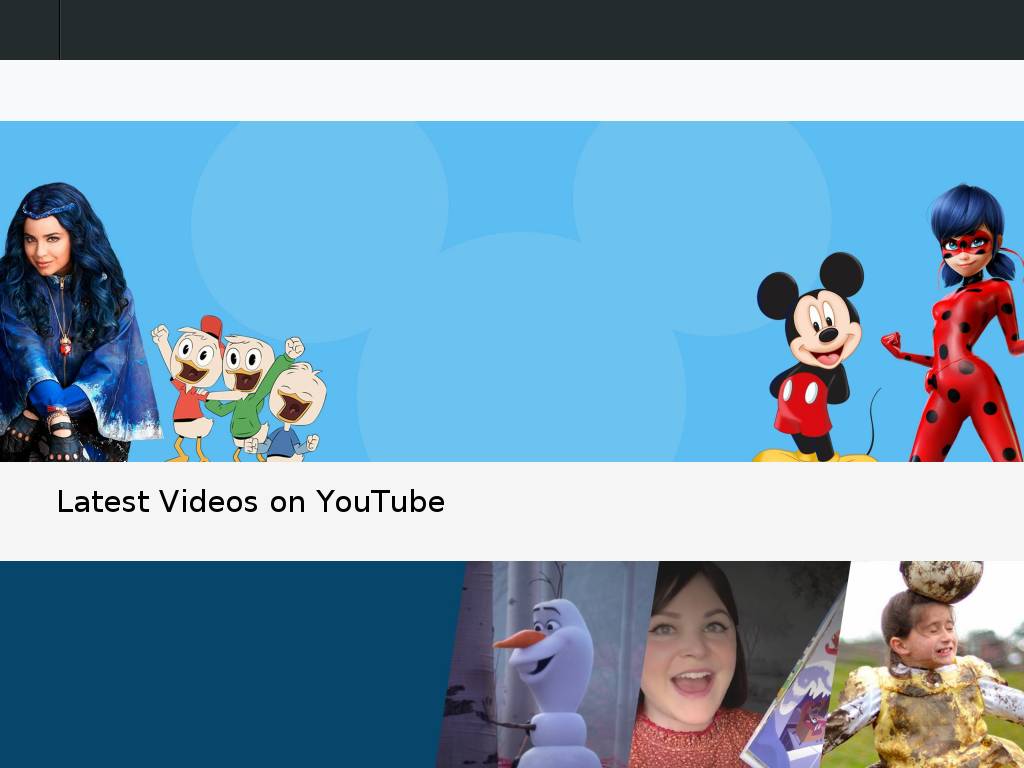Viewport: 1024px width, 768px height.
Task: Click the dark header bar at top
Action: (540, 30)
